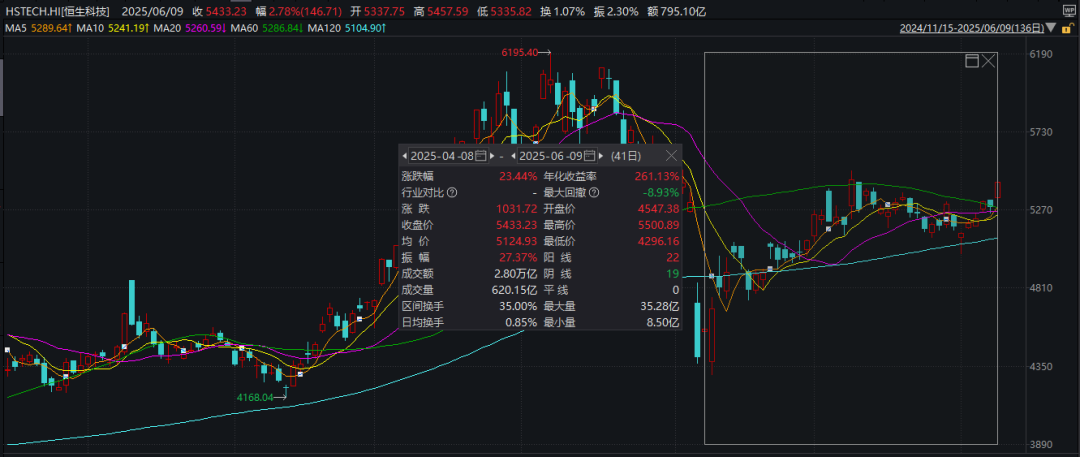Click the help icon beside 行业对比
This screenshot has width=1080, height=457.
point(452,192)
